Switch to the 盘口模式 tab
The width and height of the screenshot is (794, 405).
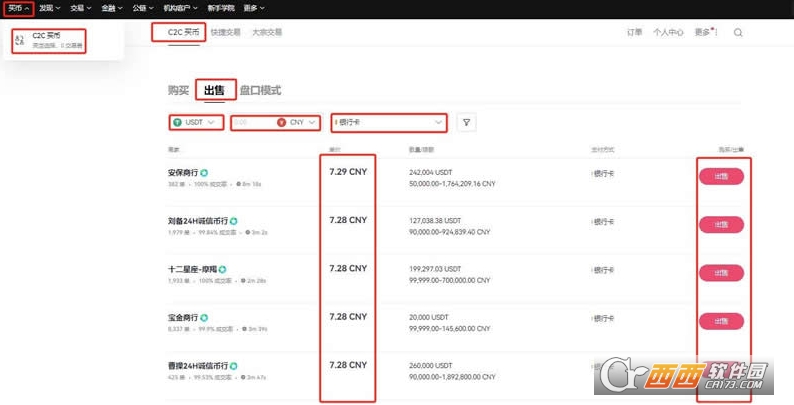coord(260,90)
